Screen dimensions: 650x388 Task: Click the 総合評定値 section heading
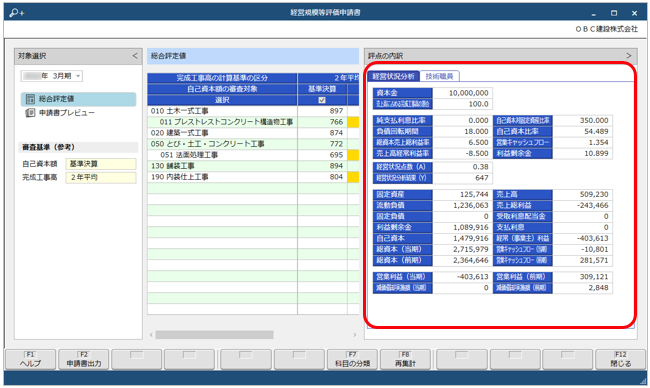pyautogui.click(x=168, y=56)
